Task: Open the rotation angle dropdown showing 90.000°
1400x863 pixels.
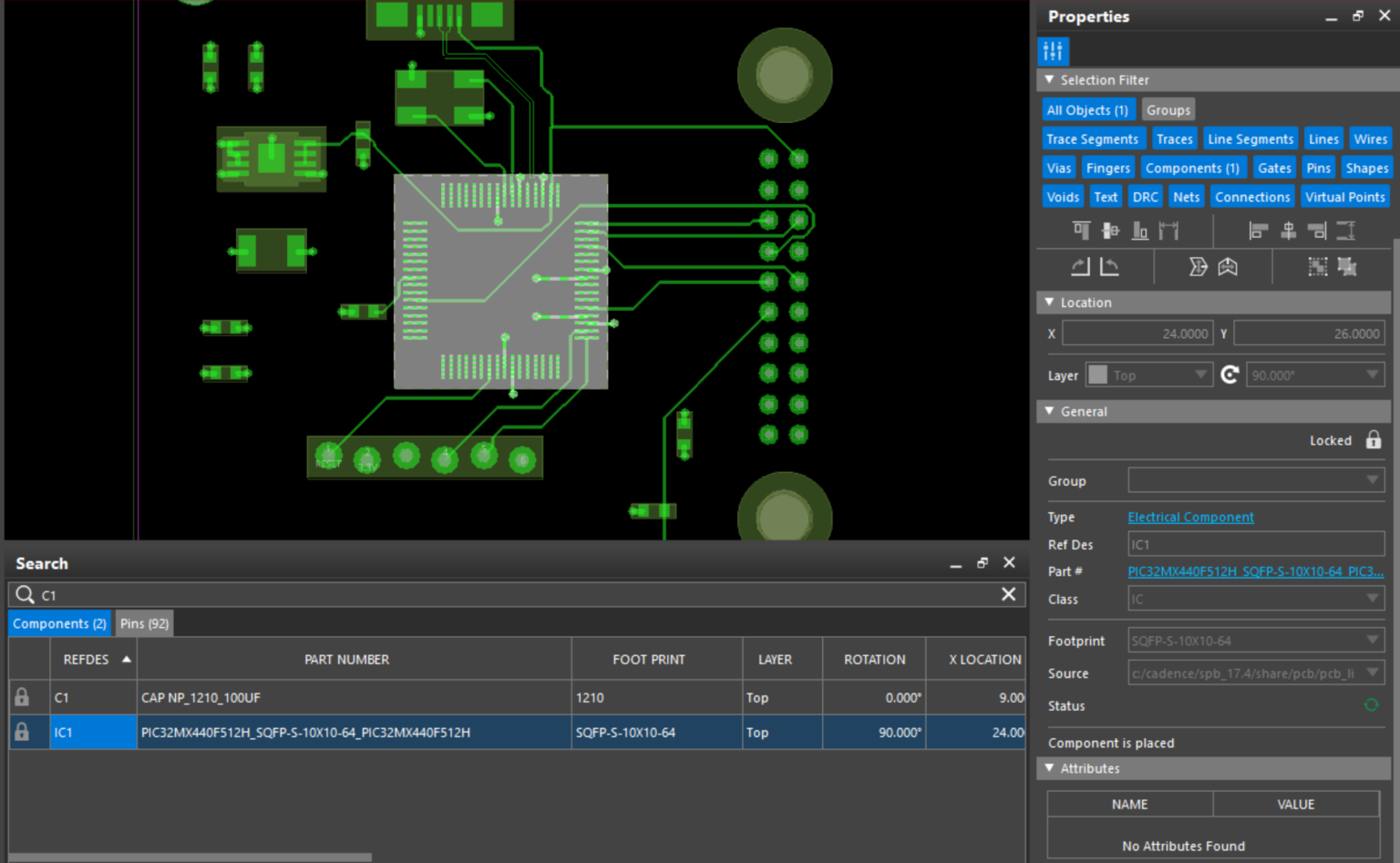Action: [x=1372, y=374]
